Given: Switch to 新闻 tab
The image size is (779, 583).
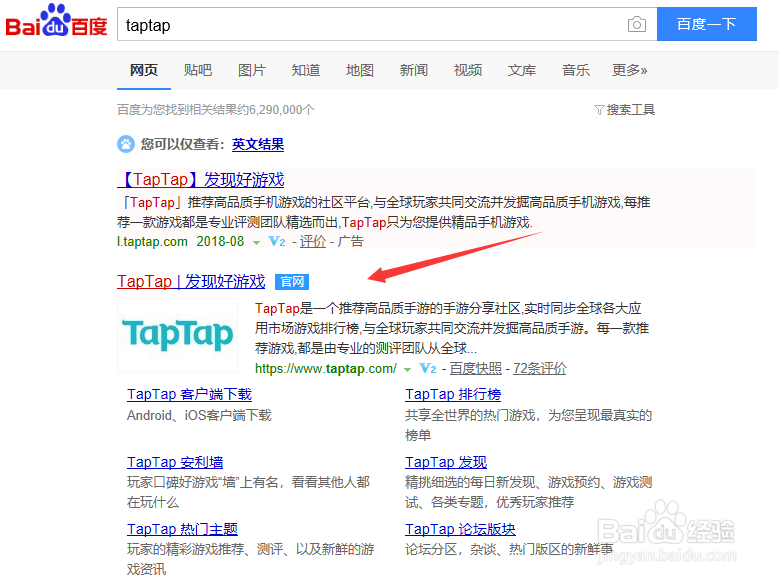Looking at the screenshot, I should (414, 70).
